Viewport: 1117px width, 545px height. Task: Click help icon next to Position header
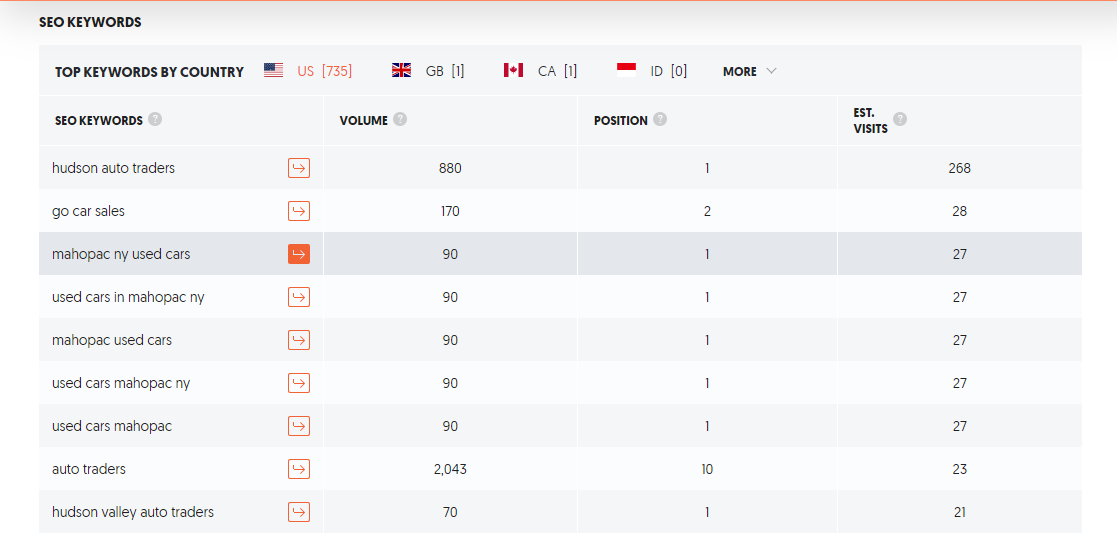click(x=660, y=119)
